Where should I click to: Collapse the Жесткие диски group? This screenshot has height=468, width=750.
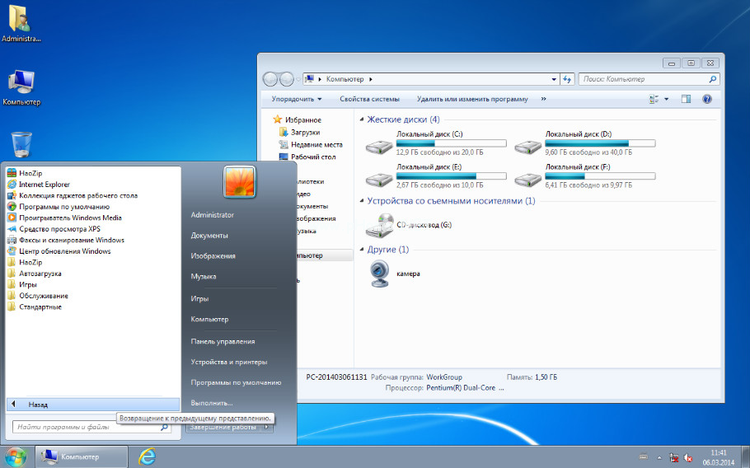362,119
